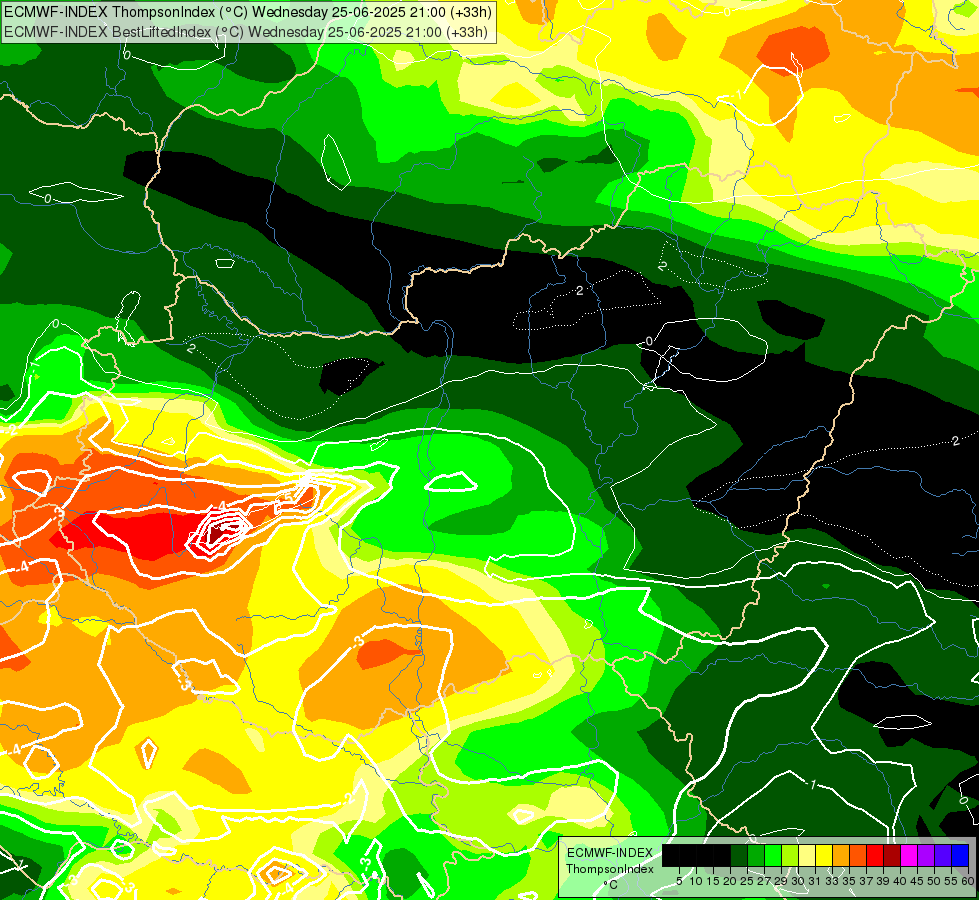Select the magenta 40–45 legend swatch
Image resolution: width=979 pixels, height=900 pixels.
(x=908, y=855)
